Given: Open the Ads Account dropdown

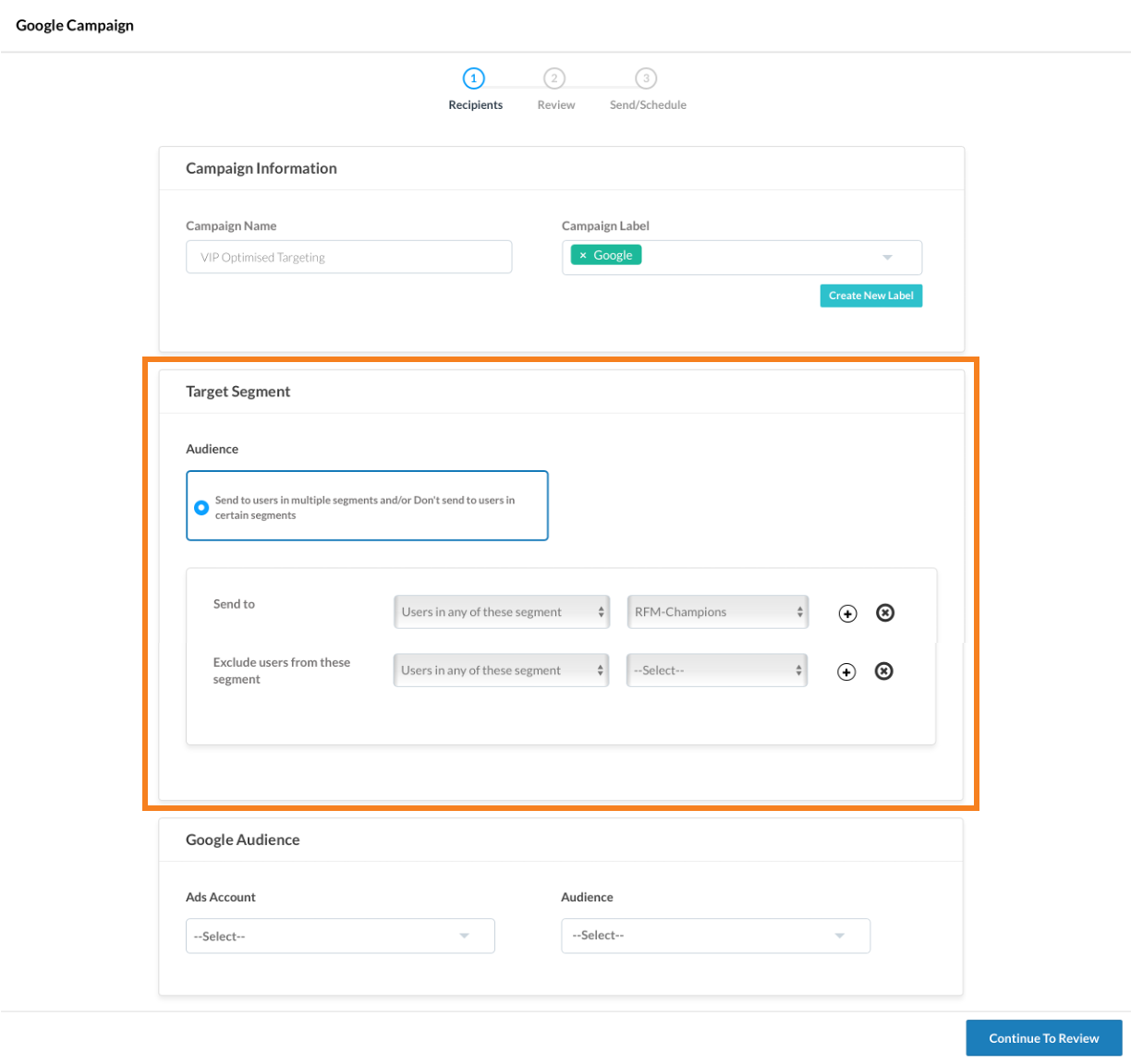Looking at the screenshot, I should tap(340, 936).
